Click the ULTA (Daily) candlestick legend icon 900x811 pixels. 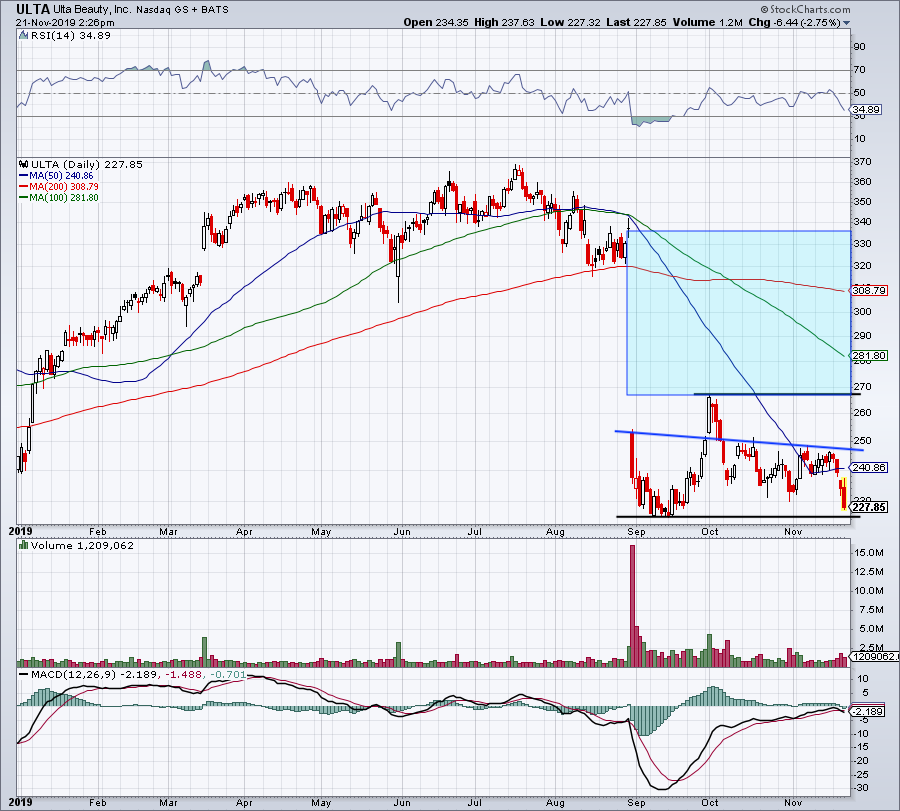point(24,164)
